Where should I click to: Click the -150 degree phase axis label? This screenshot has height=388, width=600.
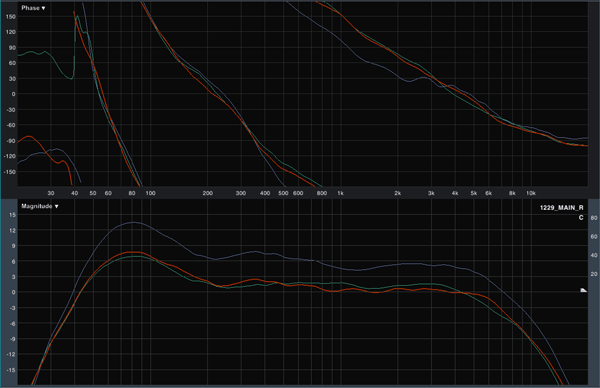point(10,172)
